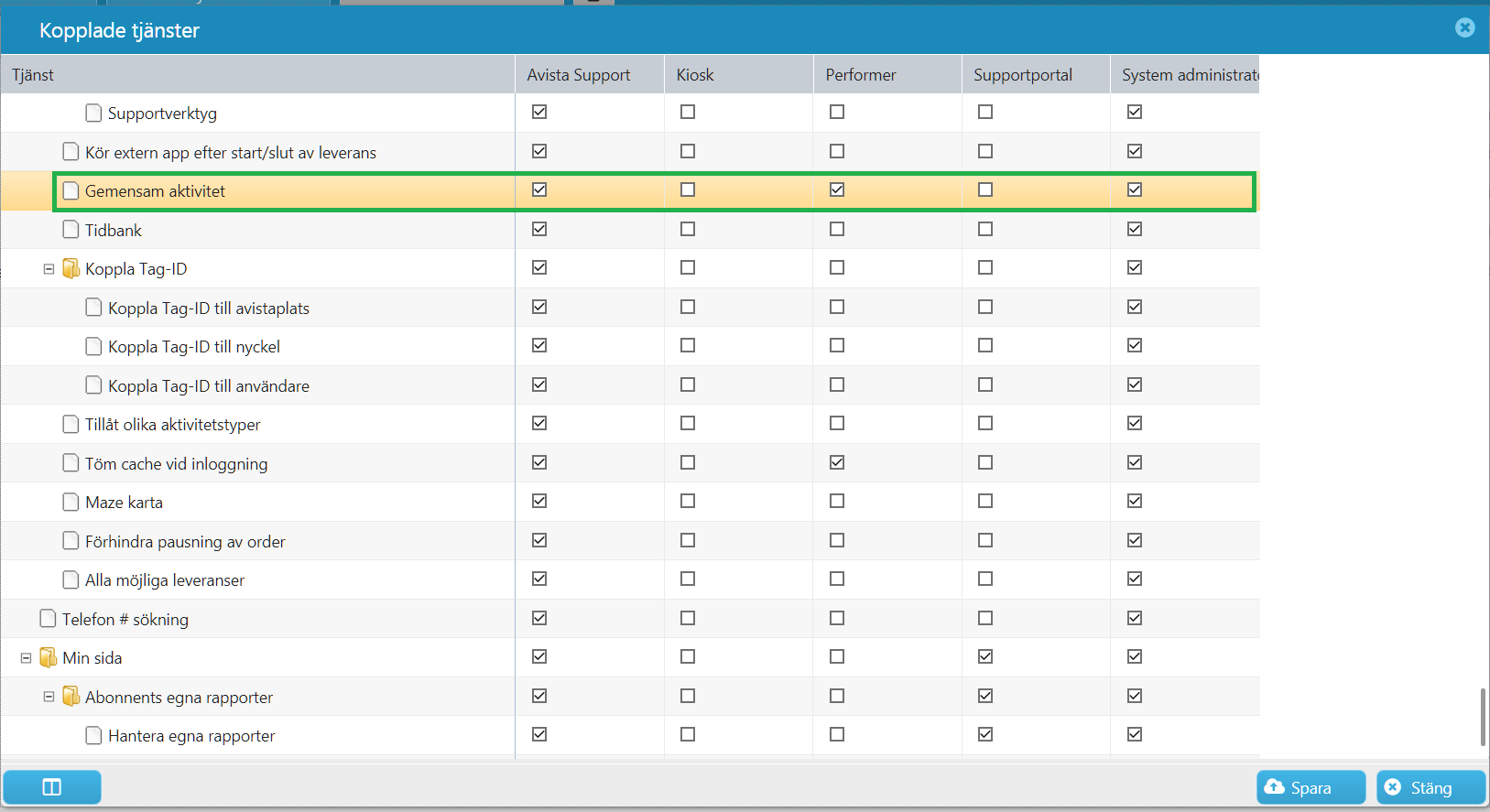Select Alla möjliga leveranser label

pyautogui.click(x=165, y=580)
